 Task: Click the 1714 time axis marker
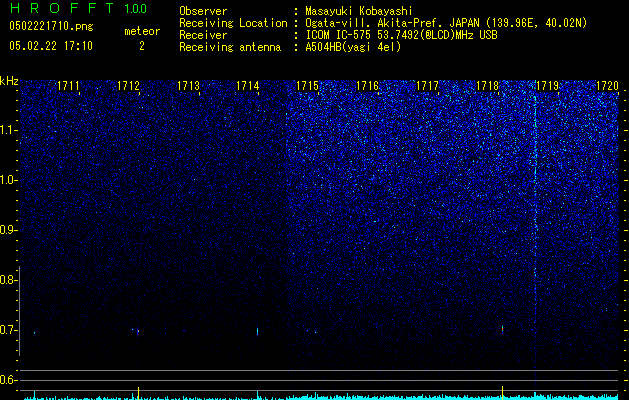[x=248, y=86]
